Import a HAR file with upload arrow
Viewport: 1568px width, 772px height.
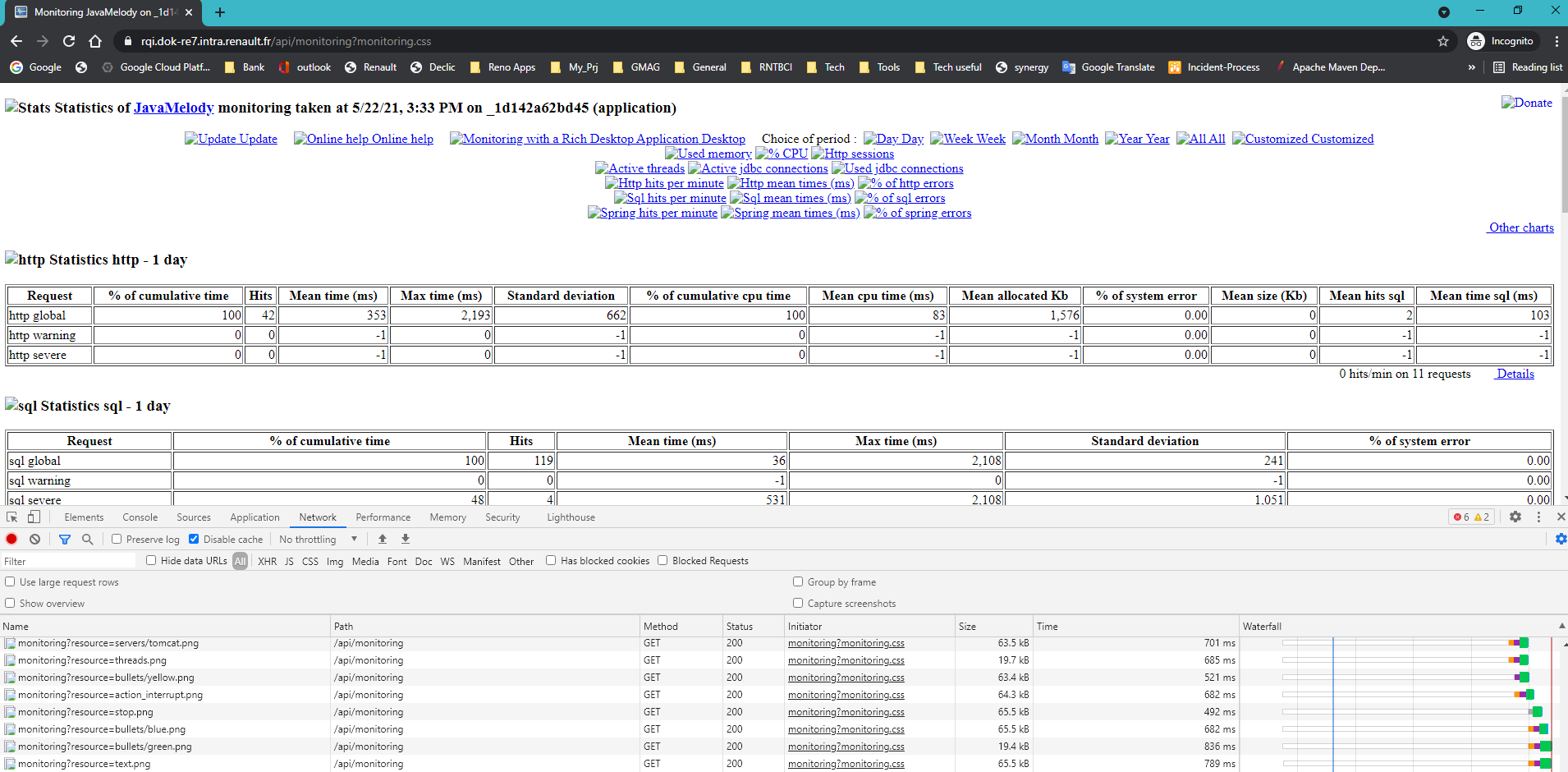pyautogui.click(x=383, y=539)
